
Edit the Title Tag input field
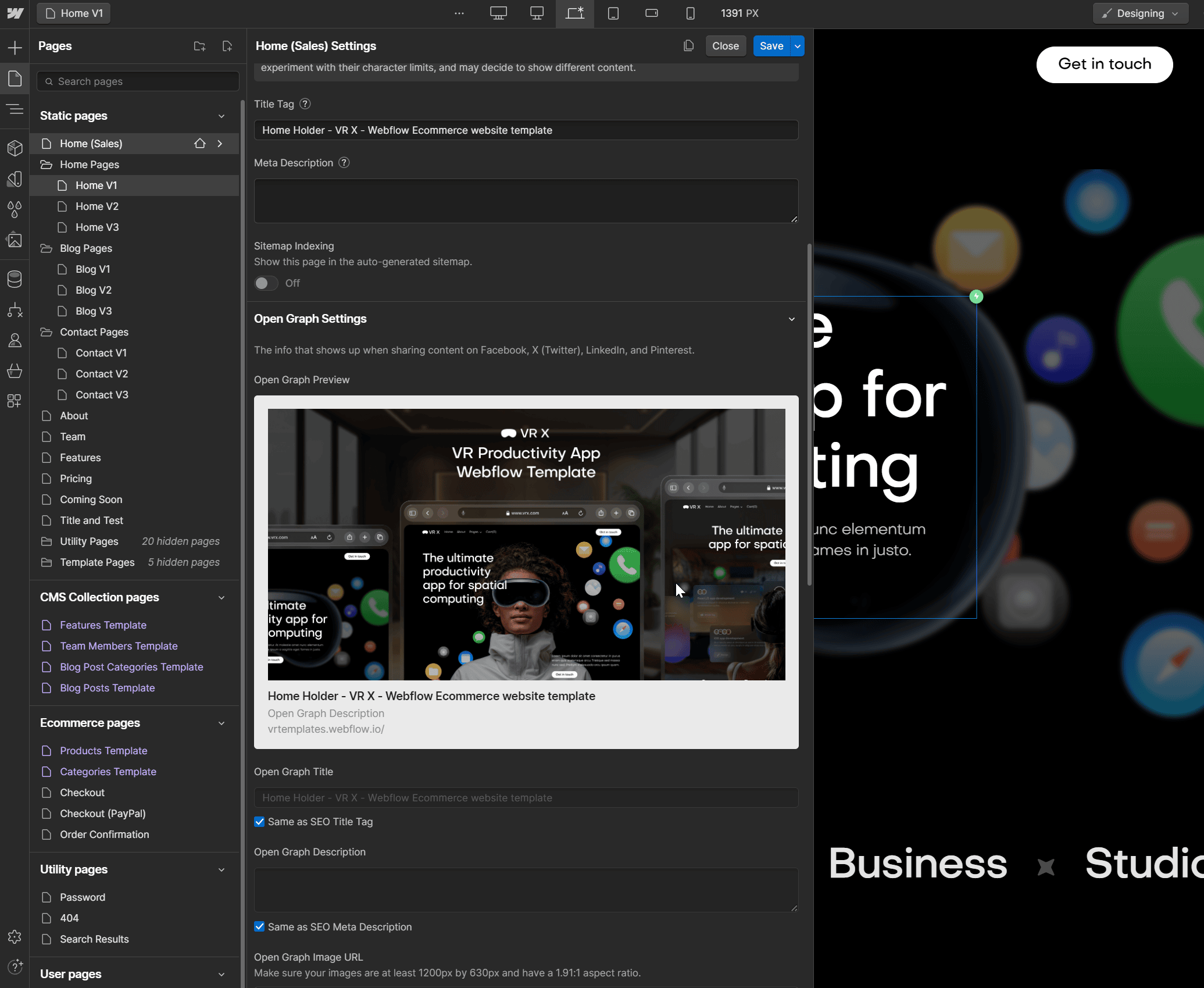[526, 130]
